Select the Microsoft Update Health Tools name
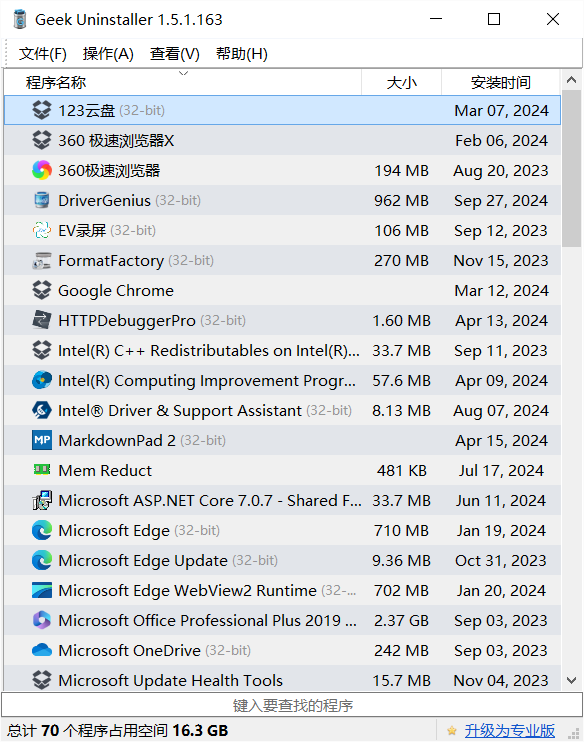This screenshot has height=742, width=584. (170, 680)
